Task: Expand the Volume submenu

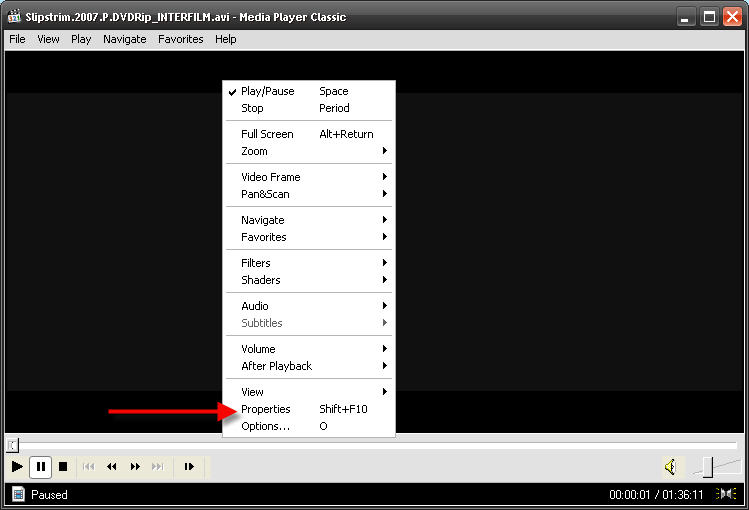Action: [x=309, y=349]
